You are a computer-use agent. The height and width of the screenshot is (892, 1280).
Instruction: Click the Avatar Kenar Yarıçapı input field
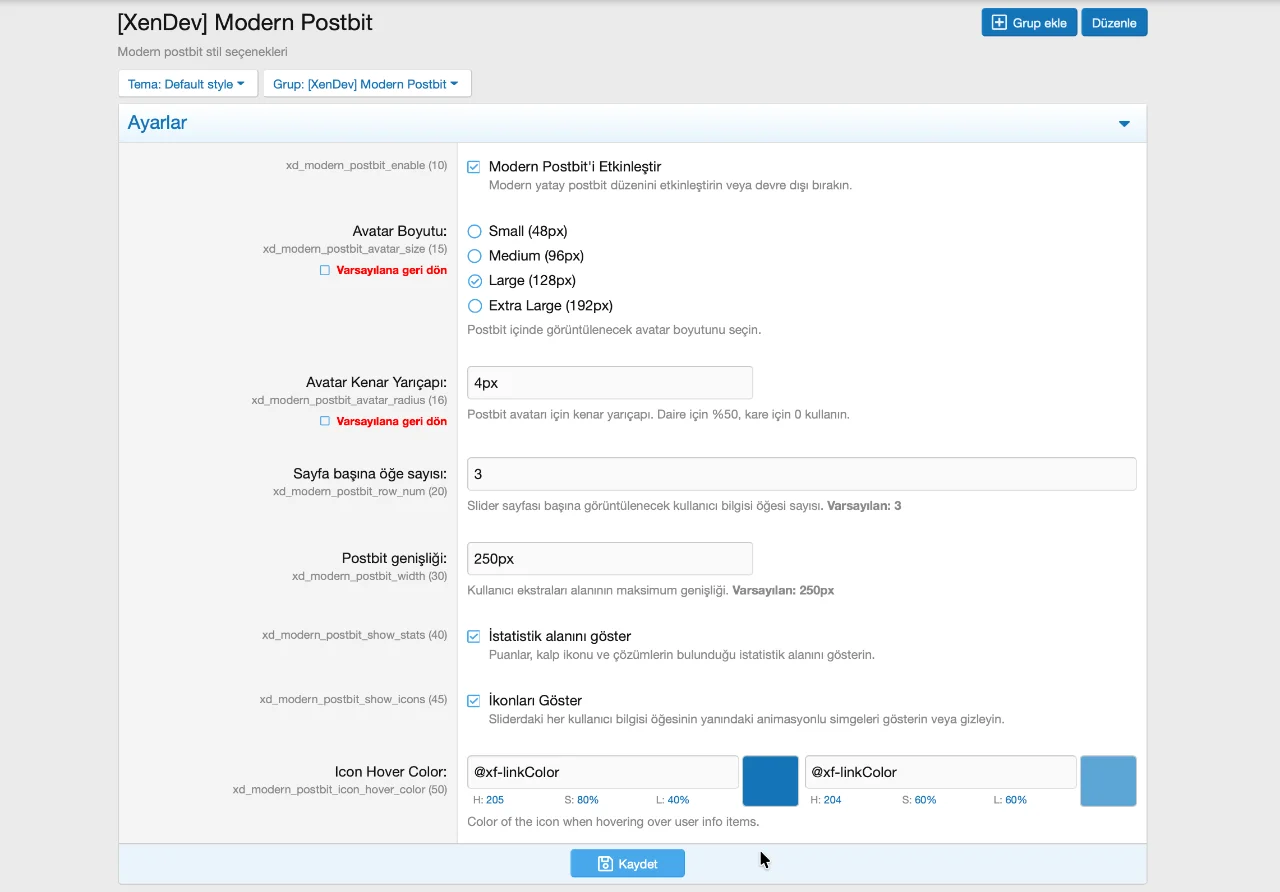(x=609, y=383)
